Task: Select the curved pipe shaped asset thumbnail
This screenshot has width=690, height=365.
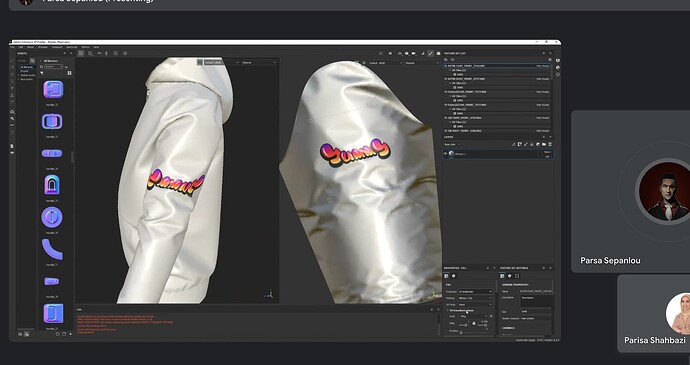Action: [52, 249]
